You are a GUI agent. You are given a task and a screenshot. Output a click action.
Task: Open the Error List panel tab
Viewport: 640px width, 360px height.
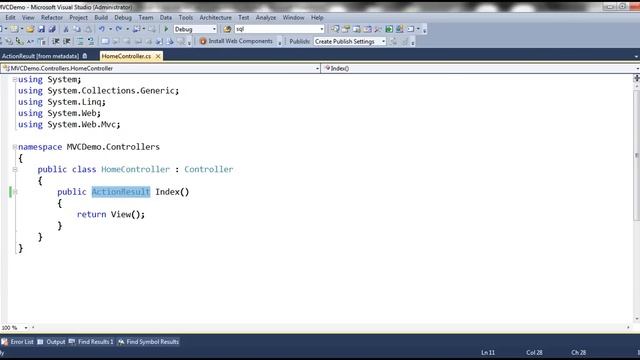coord(18,342)
